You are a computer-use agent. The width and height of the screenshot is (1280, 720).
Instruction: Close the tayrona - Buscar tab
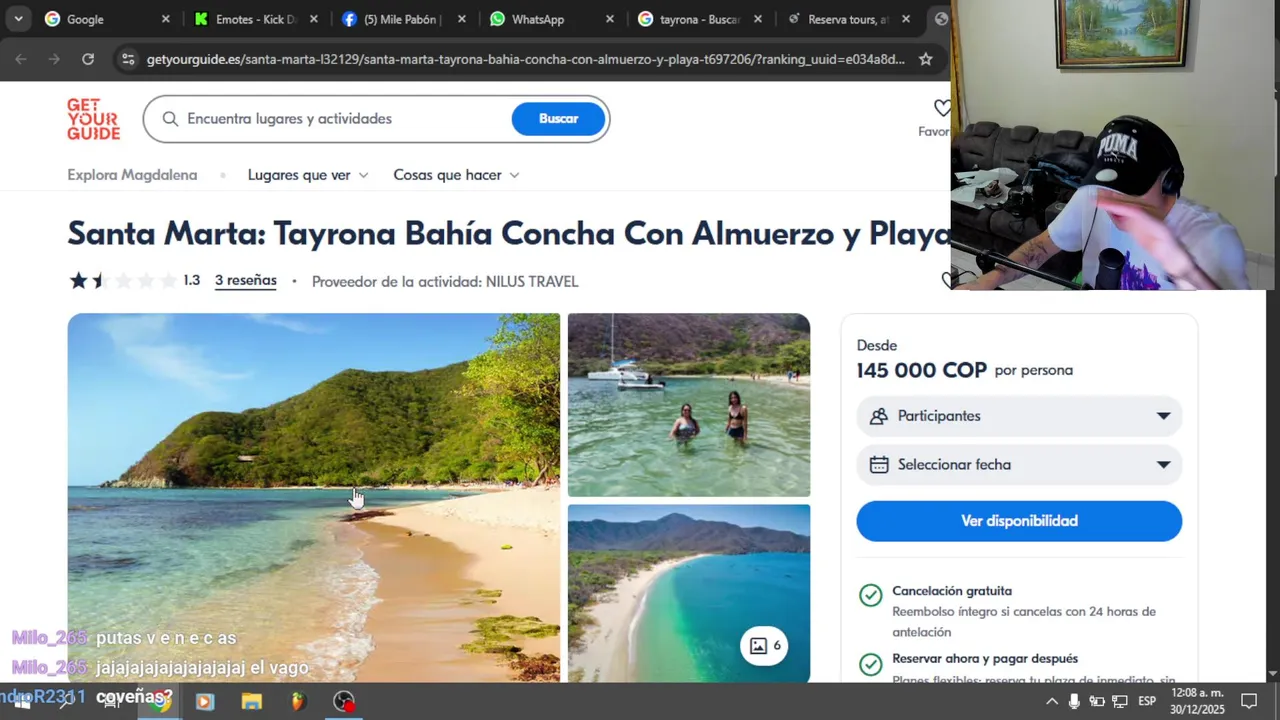pyautogui.click(x=758, y=19)
